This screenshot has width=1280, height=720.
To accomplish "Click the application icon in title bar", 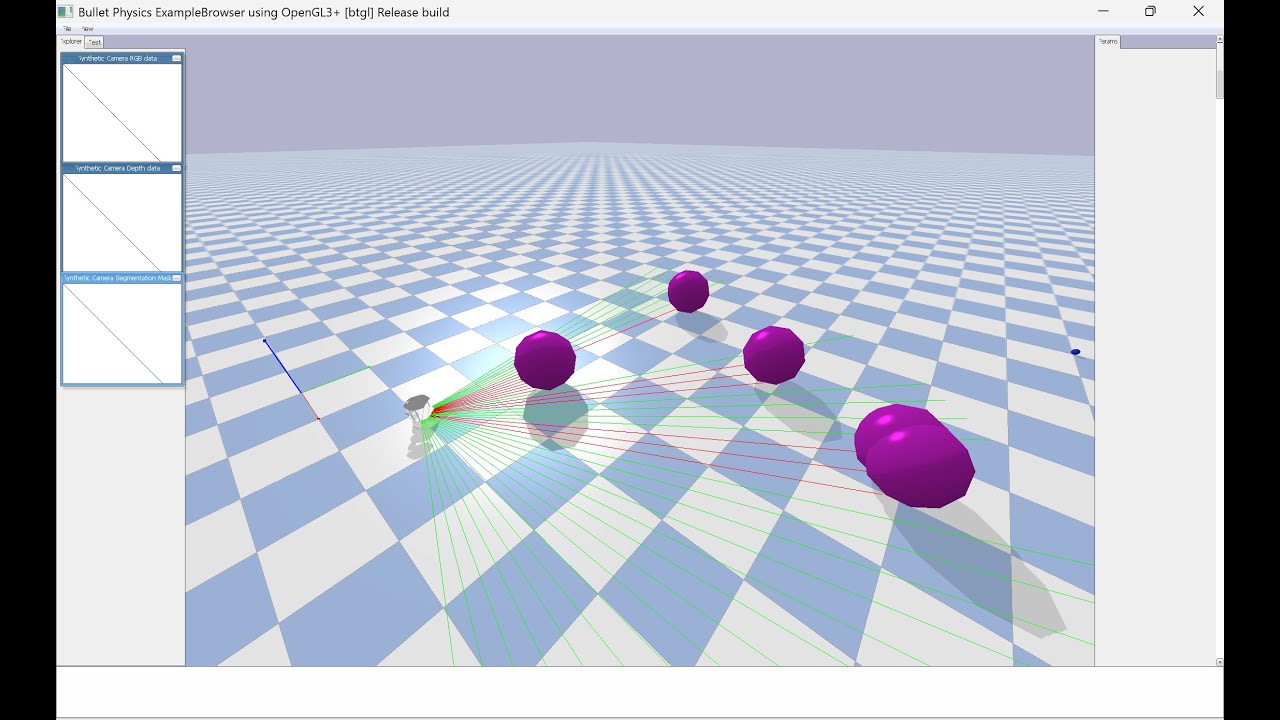I will 65,12.
